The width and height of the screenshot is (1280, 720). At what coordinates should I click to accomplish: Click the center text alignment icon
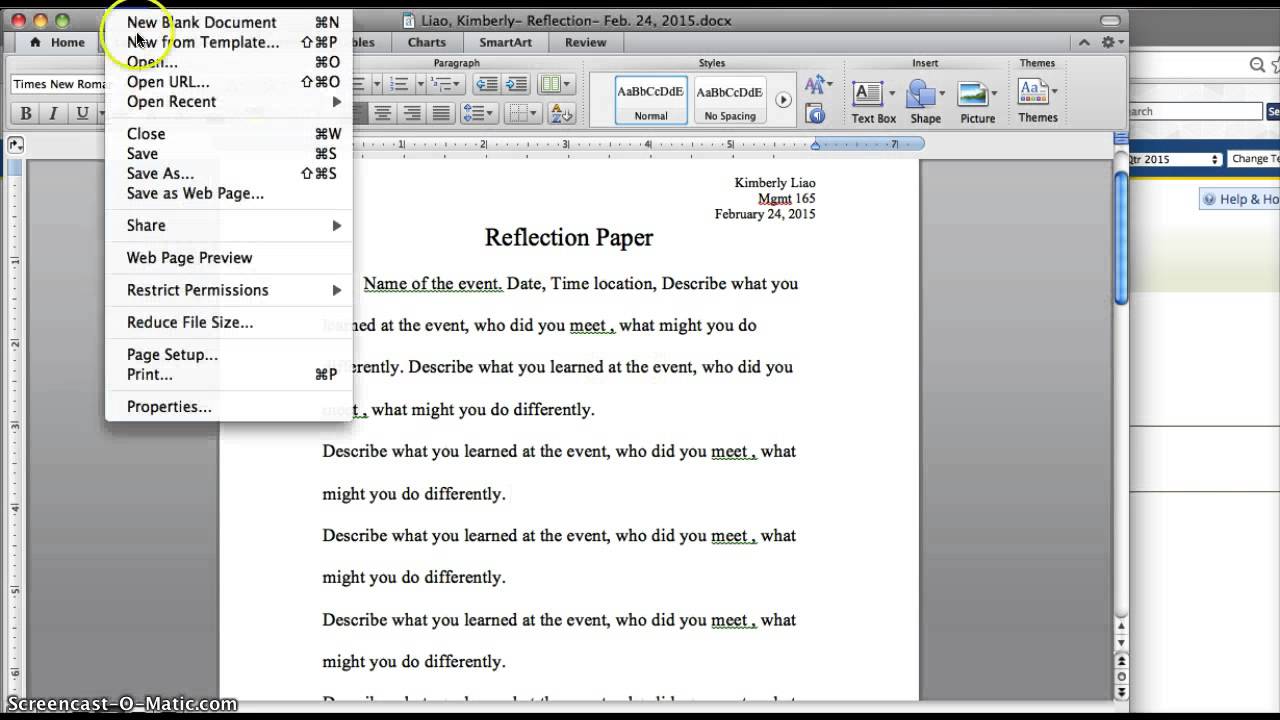click(x=382, y=113)
